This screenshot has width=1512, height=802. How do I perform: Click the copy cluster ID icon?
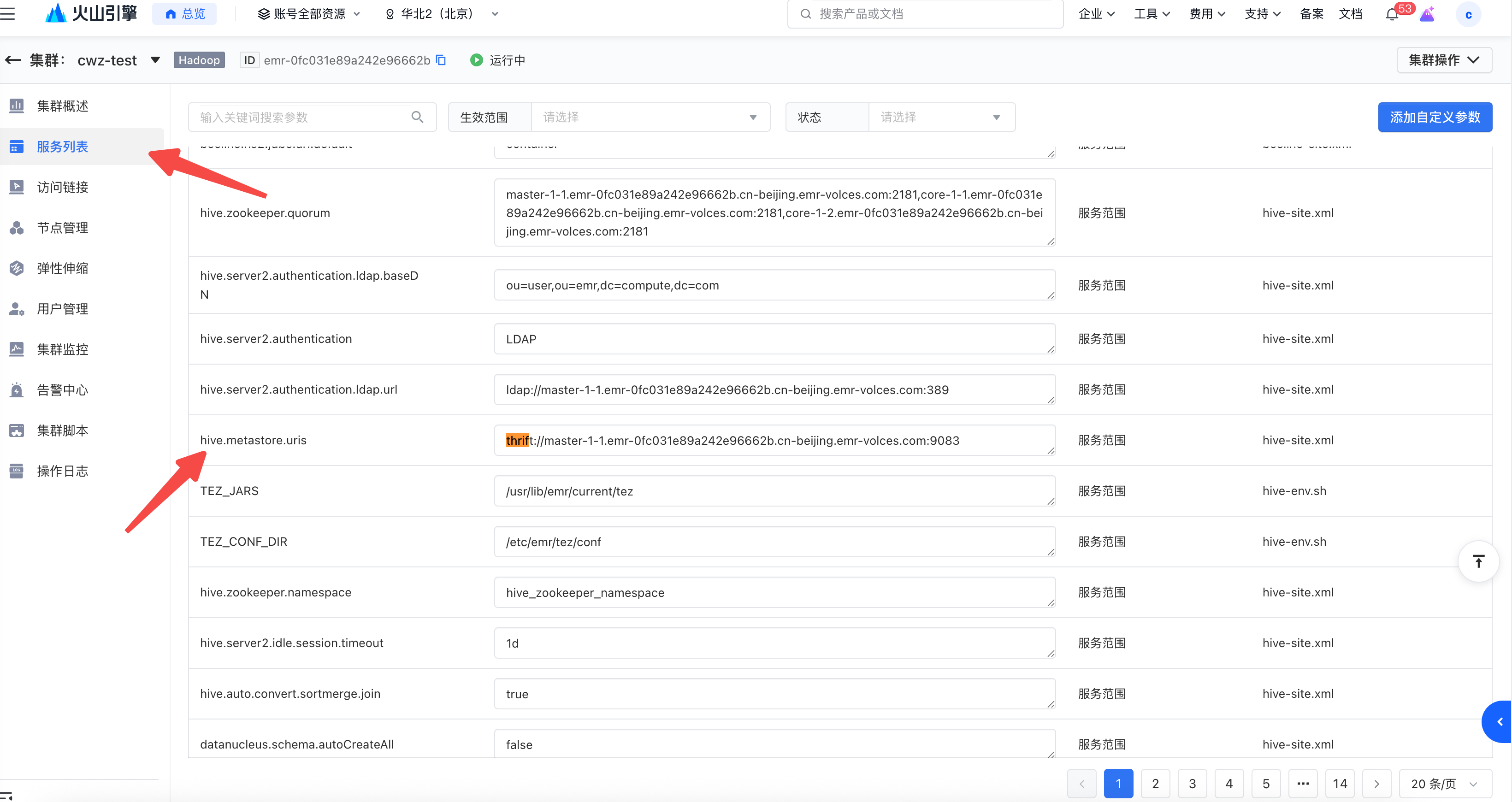pyautogui.click(x=441, y=60)
